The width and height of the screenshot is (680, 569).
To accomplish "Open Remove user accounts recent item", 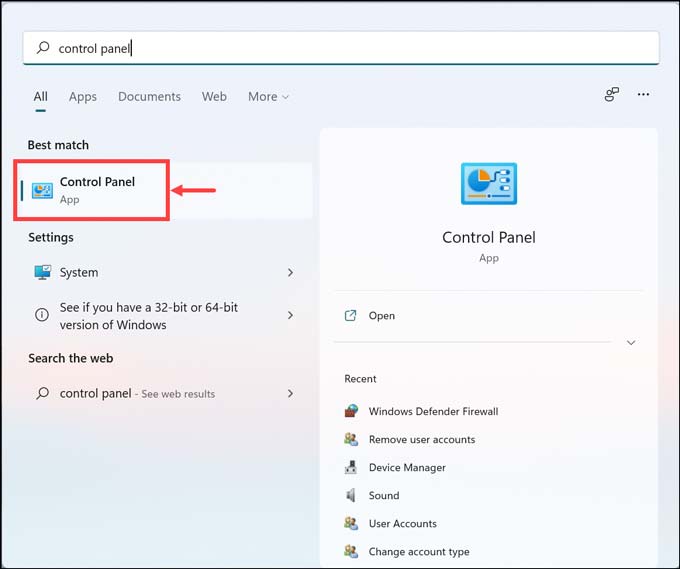I will (x=421, y=439).
